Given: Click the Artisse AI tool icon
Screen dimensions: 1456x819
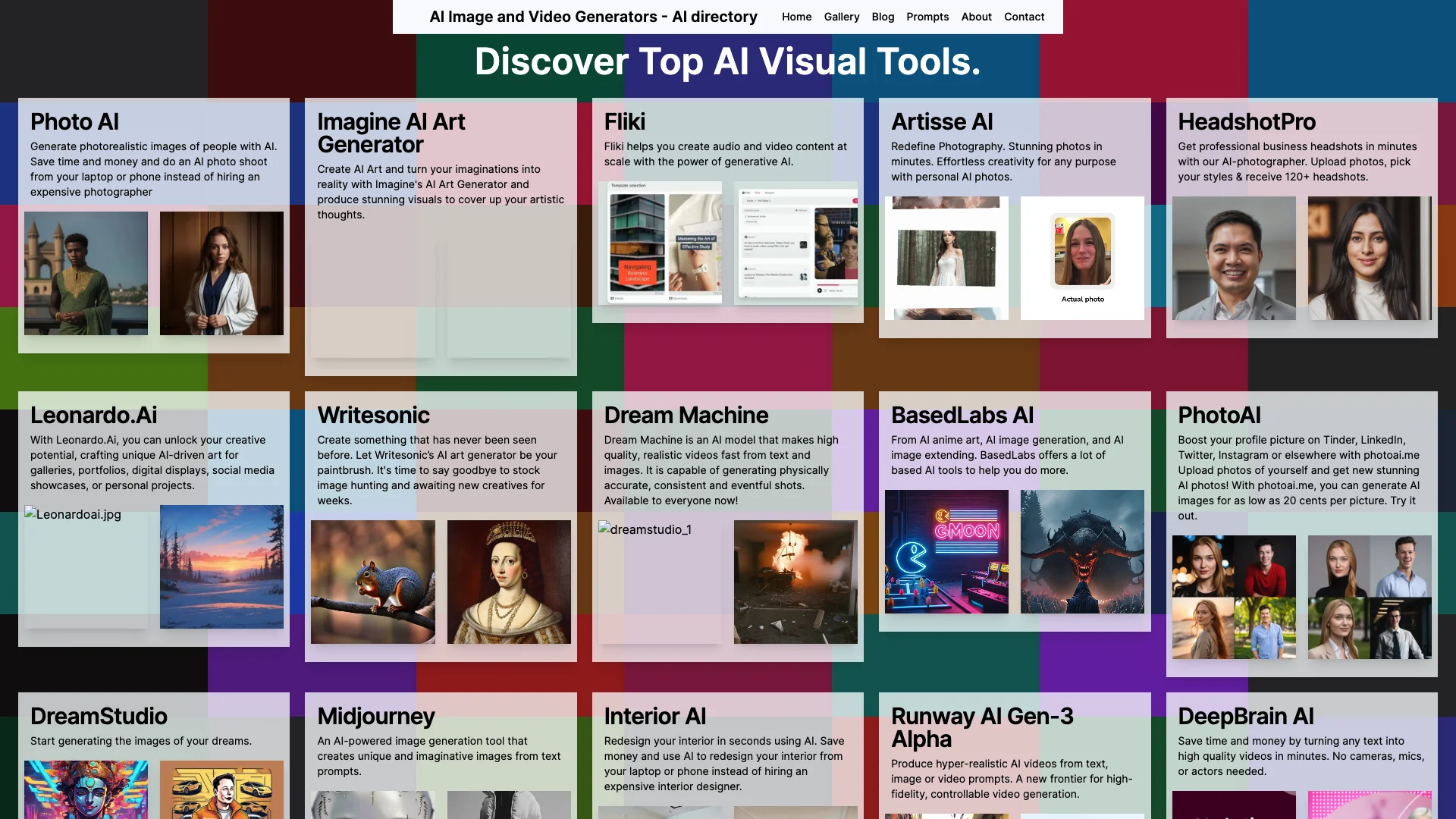Looking at the screenshot, I should (x=941, y=123).
